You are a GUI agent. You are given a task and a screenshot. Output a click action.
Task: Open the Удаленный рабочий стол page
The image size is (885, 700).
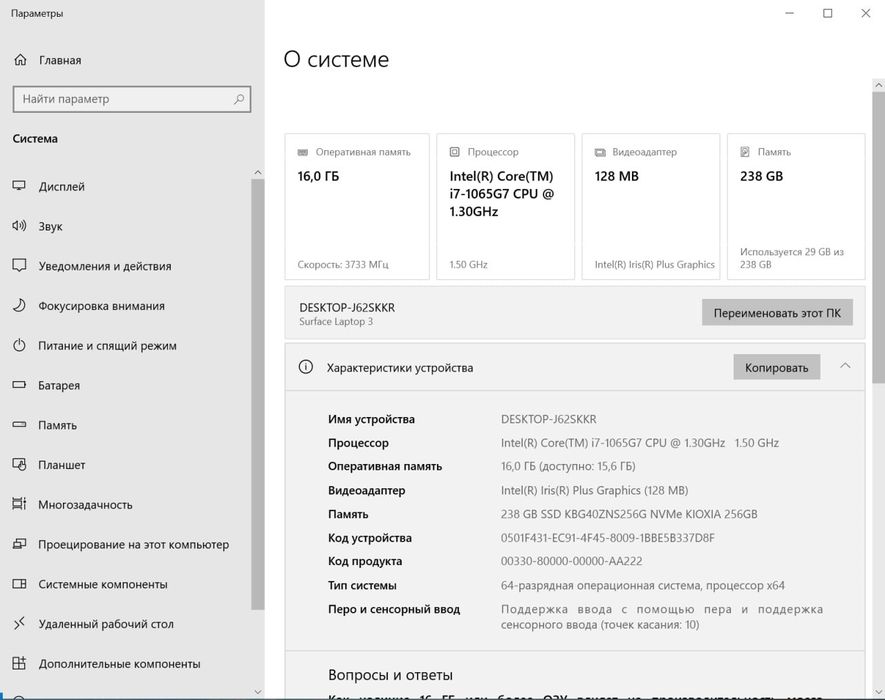pyautogui.click(x=106, y=624)
